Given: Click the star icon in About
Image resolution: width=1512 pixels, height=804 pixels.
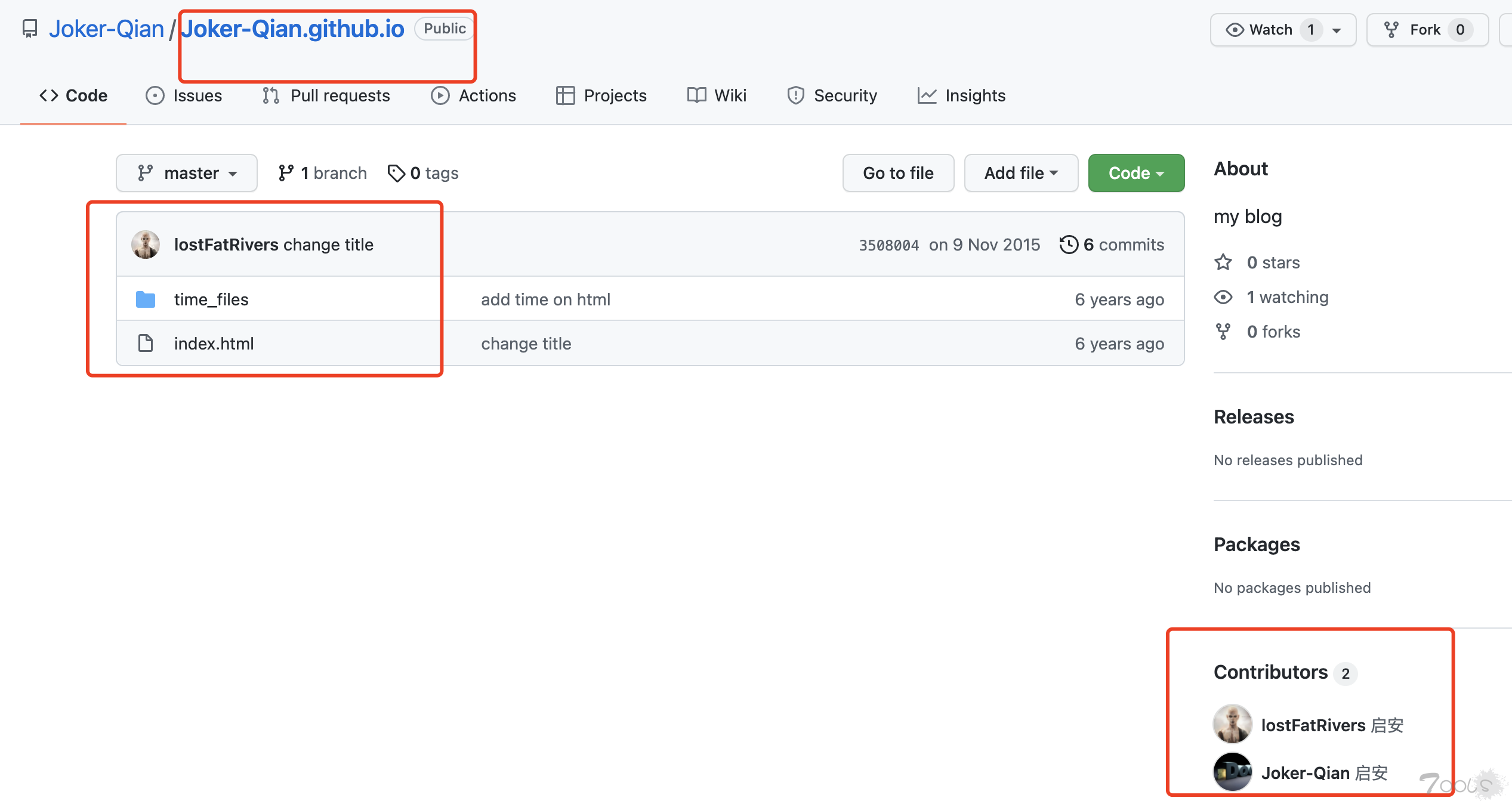Looking at the screenshot, I should pyautogui.click(x=1223, y=262).
